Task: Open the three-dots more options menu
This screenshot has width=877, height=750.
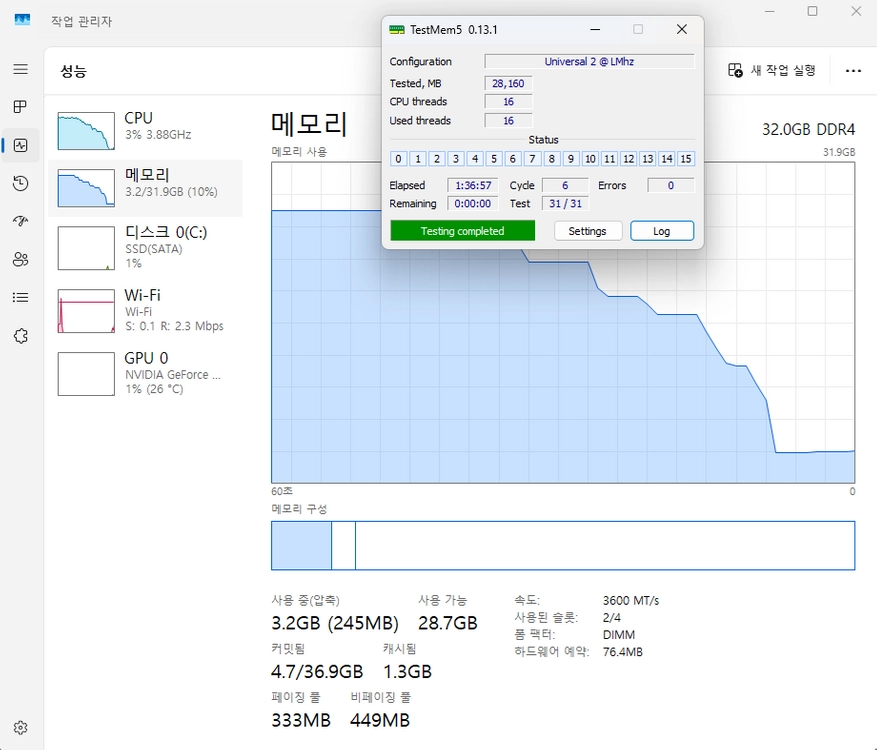Action: pos(853,70)
